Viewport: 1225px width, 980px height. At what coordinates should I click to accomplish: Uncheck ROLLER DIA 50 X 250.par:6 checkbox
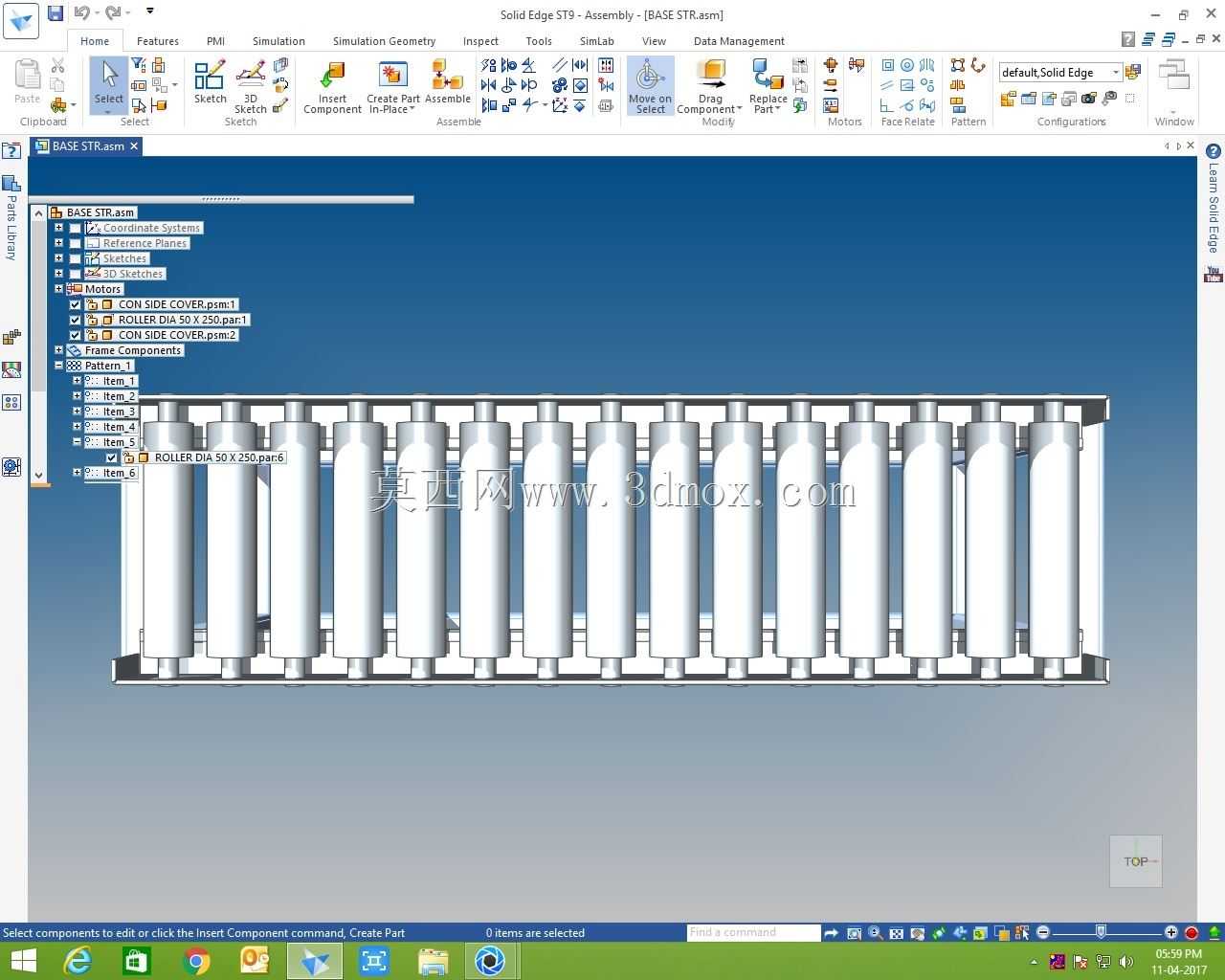(x=112, y=457)
